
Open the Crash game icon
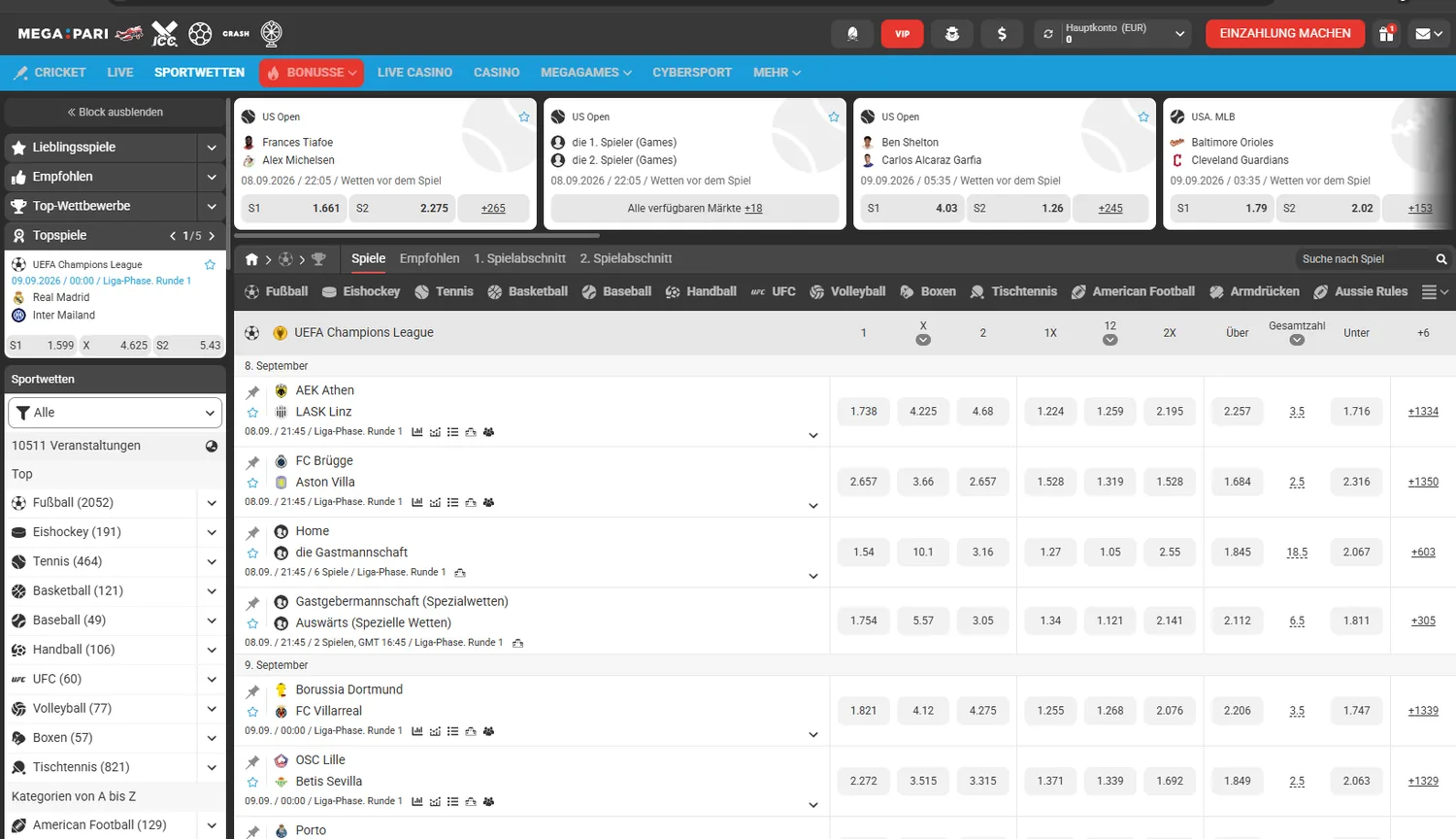pyautogui.click(x=236, y=34)
